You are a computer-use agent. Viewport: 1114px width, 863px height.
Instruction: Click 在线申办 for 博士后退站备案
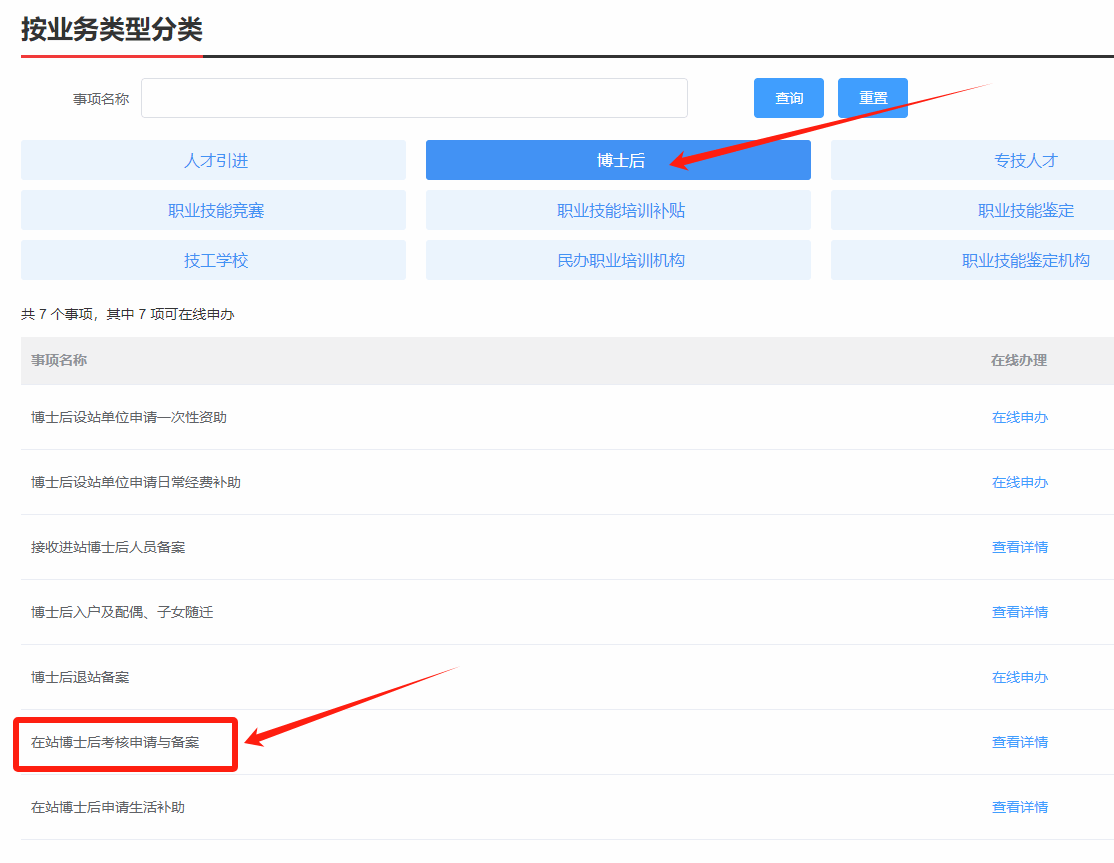click(x=1019, y=677)
